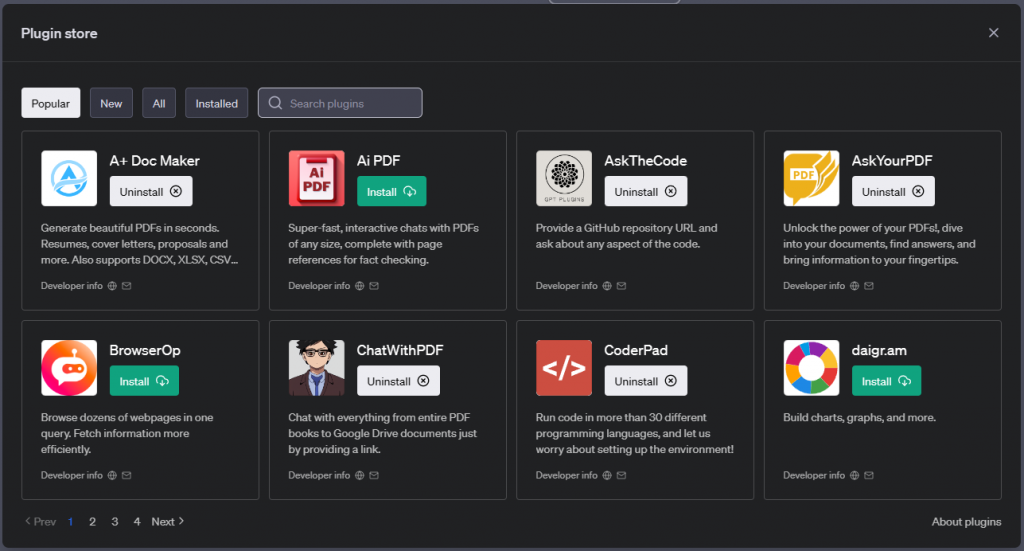Visit Ai PDF developer website globe icon

pos(360,286)
